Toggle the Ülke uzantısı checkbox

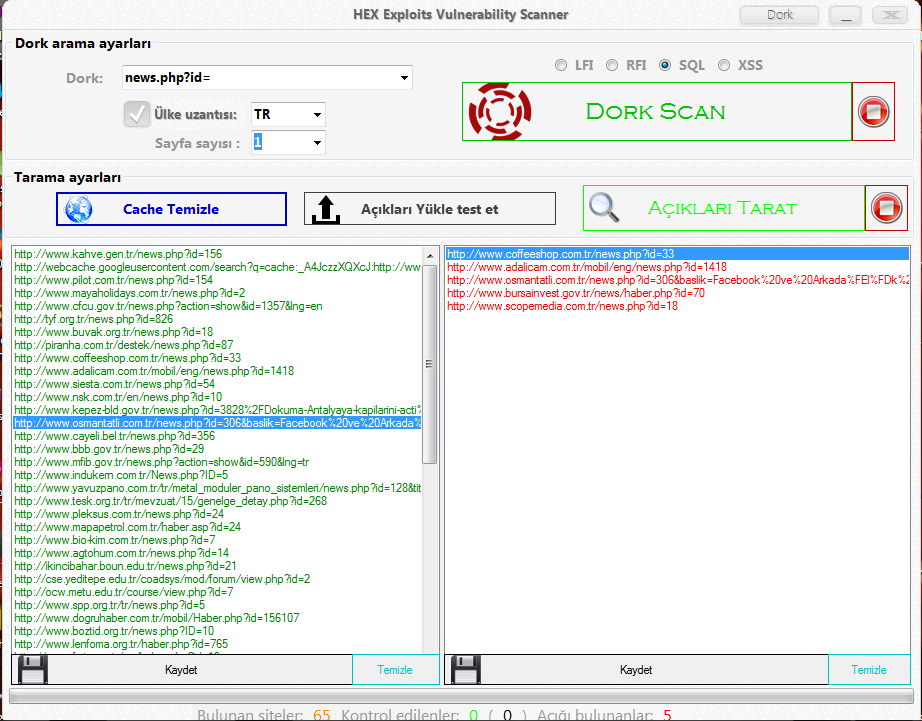tap(136, 114)
